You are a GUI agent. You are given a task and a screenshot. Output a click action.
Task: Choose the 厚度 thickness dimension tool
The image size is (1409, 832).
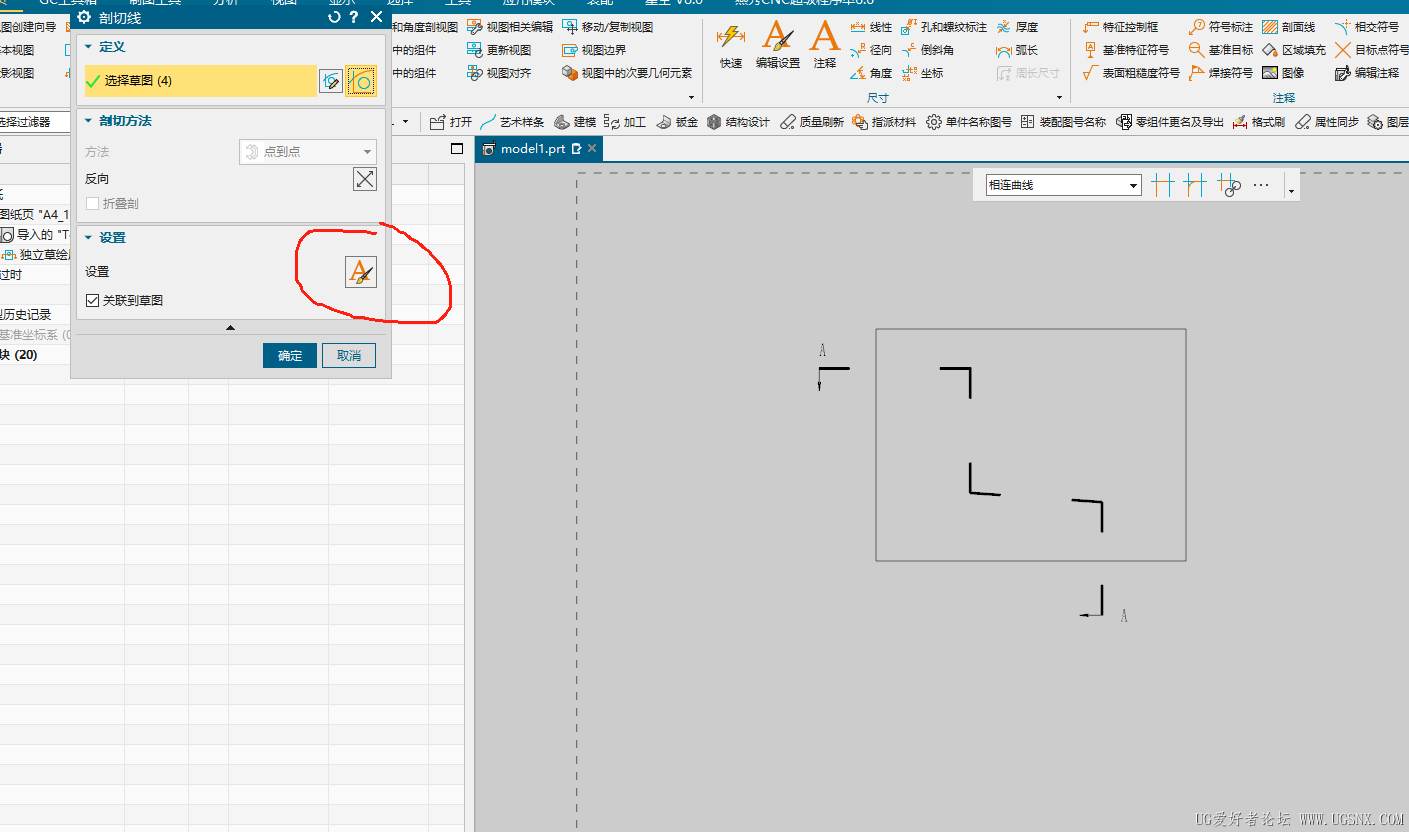[1017, 27]
